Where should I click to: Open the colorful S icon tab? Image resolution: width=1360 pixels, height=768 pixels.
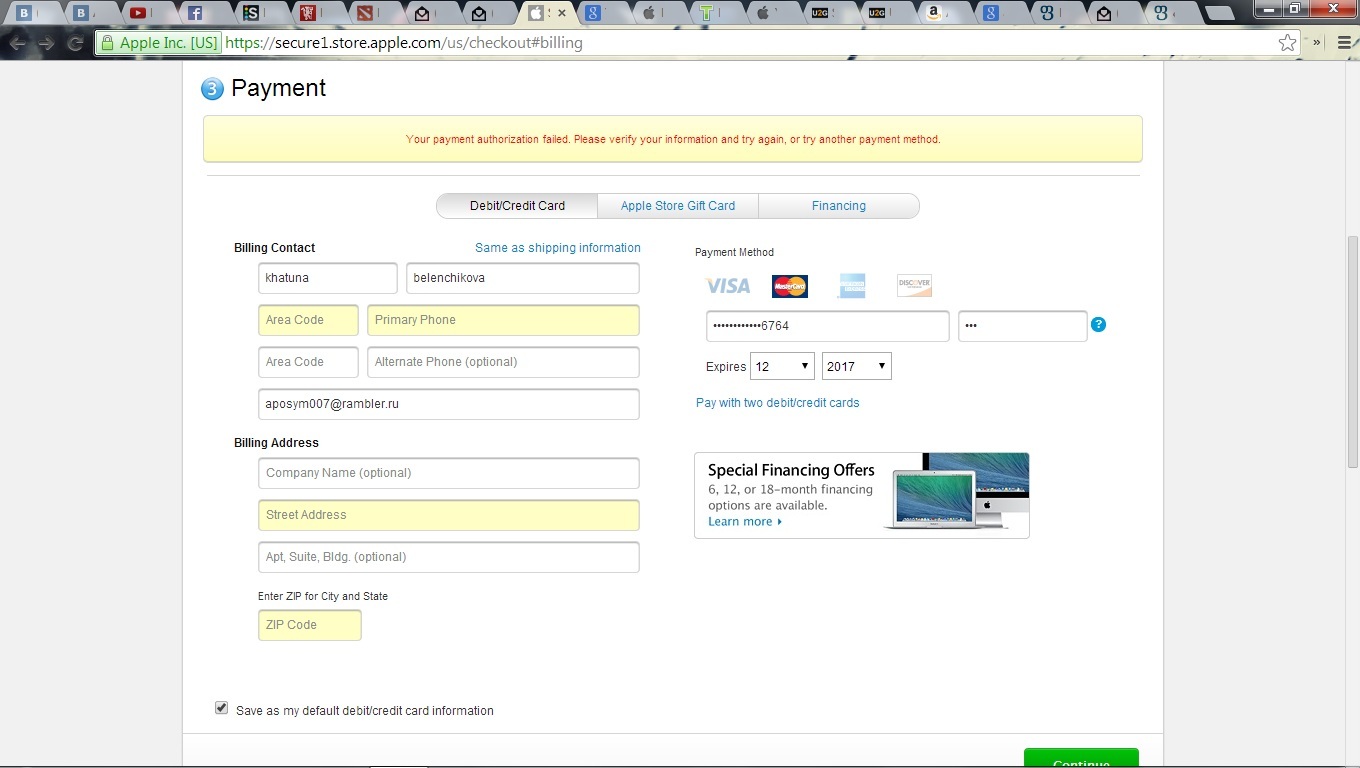pyautogui.click(x=253, y=13)
